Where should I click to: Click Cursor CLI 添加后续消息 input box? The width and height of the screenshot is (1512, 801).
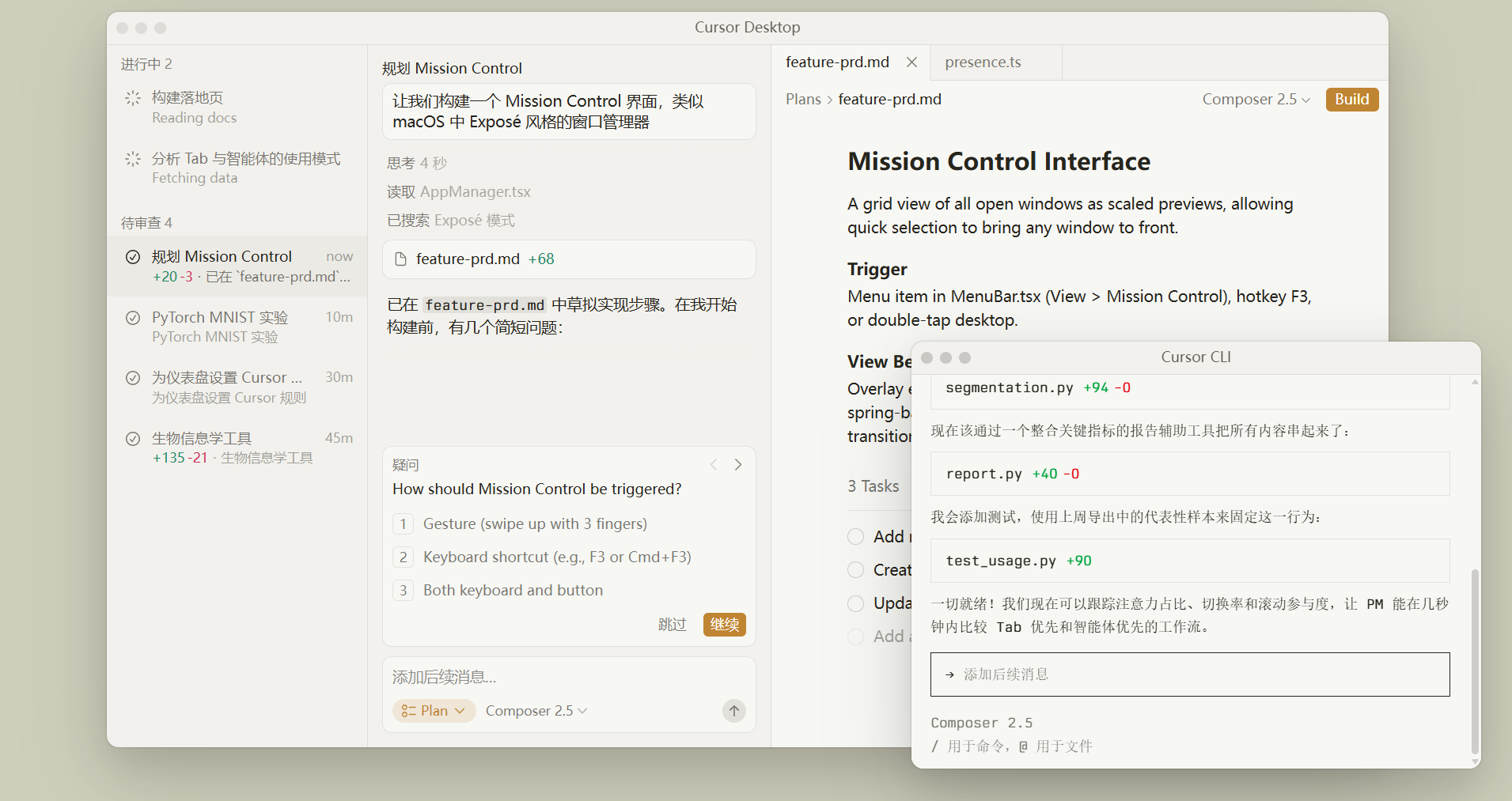(x=1190, y=674)
